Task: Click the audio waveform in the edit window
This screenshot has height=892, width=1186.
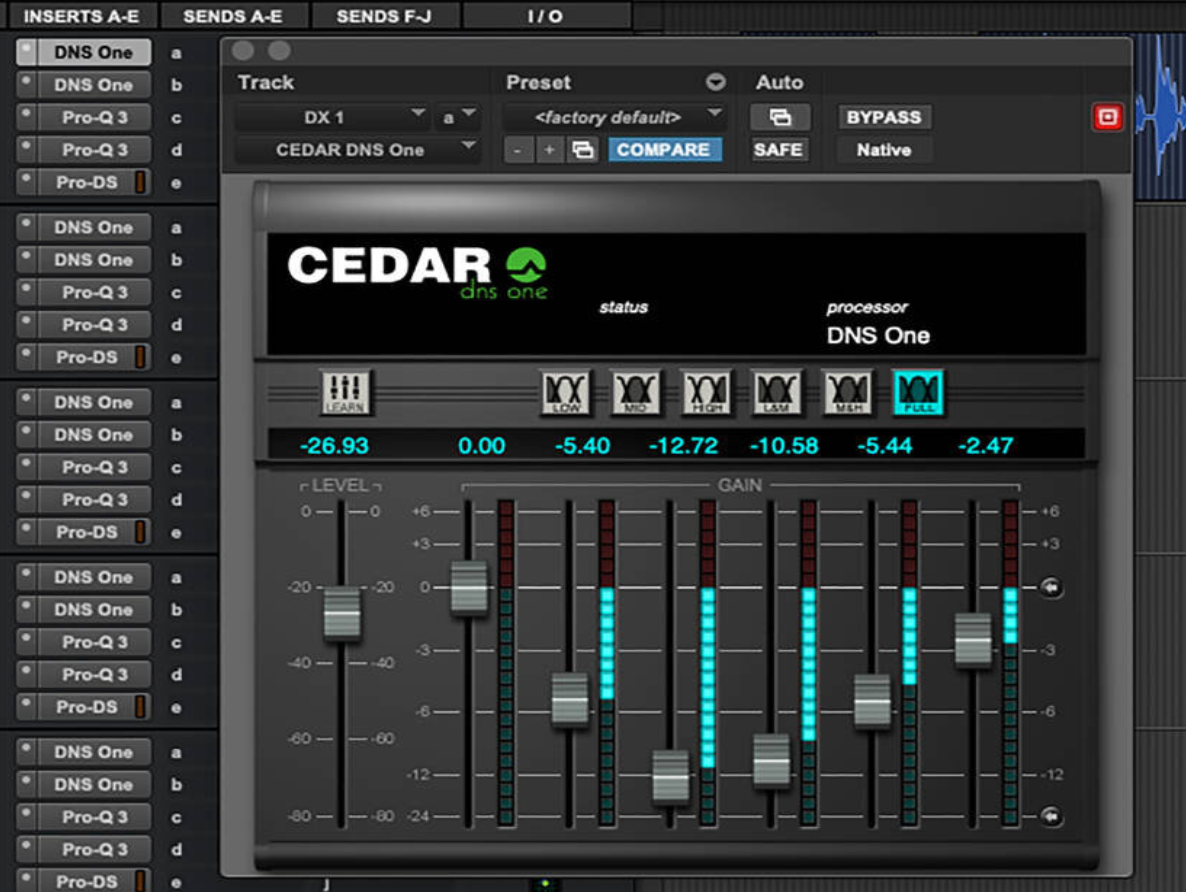Action: 1160,117
